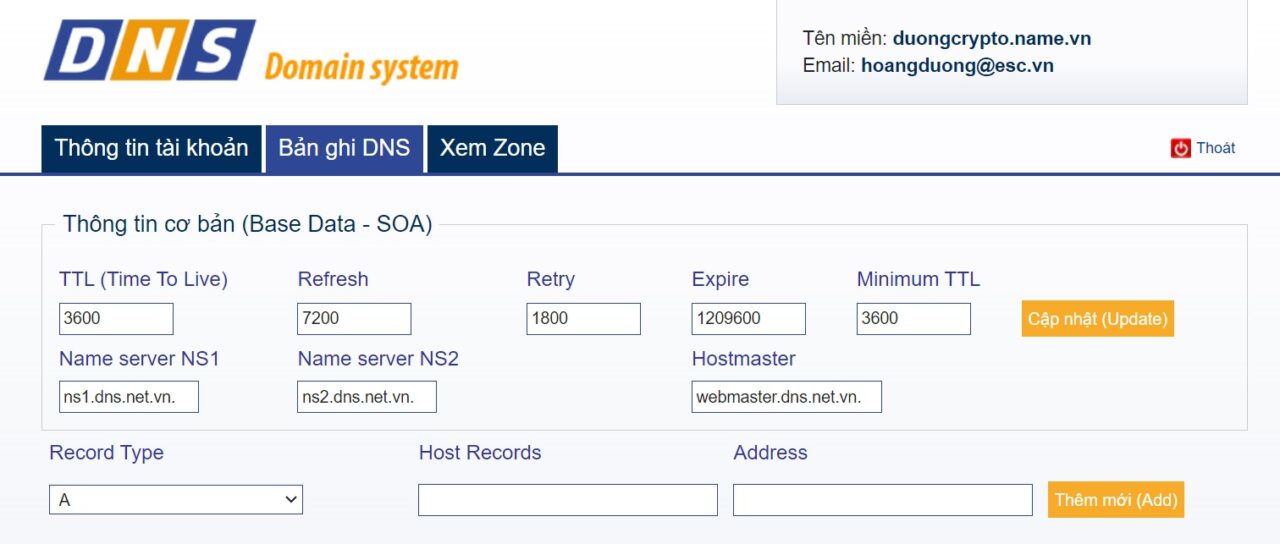The height and width of the screenshot is (544, 1280).
Task: Click the Hostmaster input field
Action: 787,397
